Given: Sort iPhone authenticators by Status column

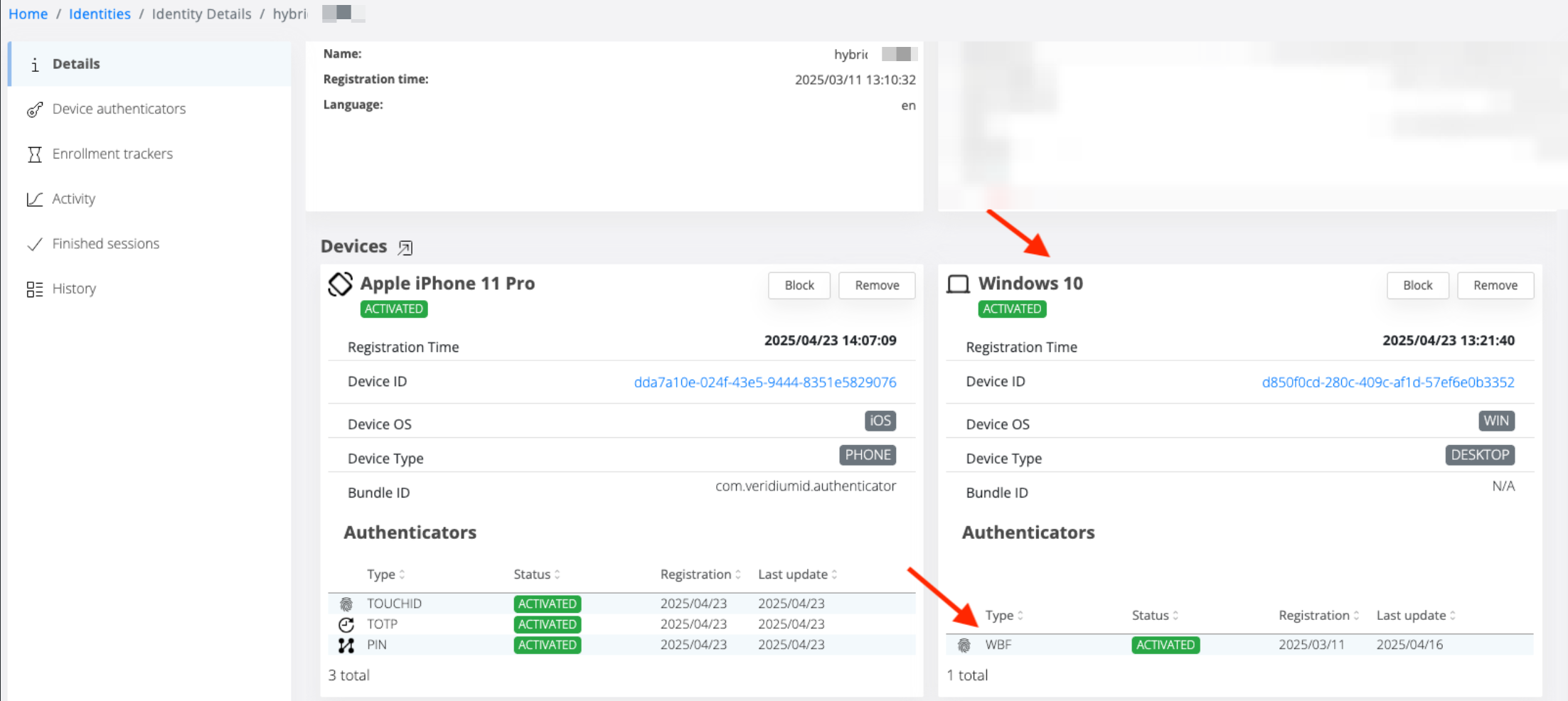Looking at the screenshot, I should [x=537, y=574].
